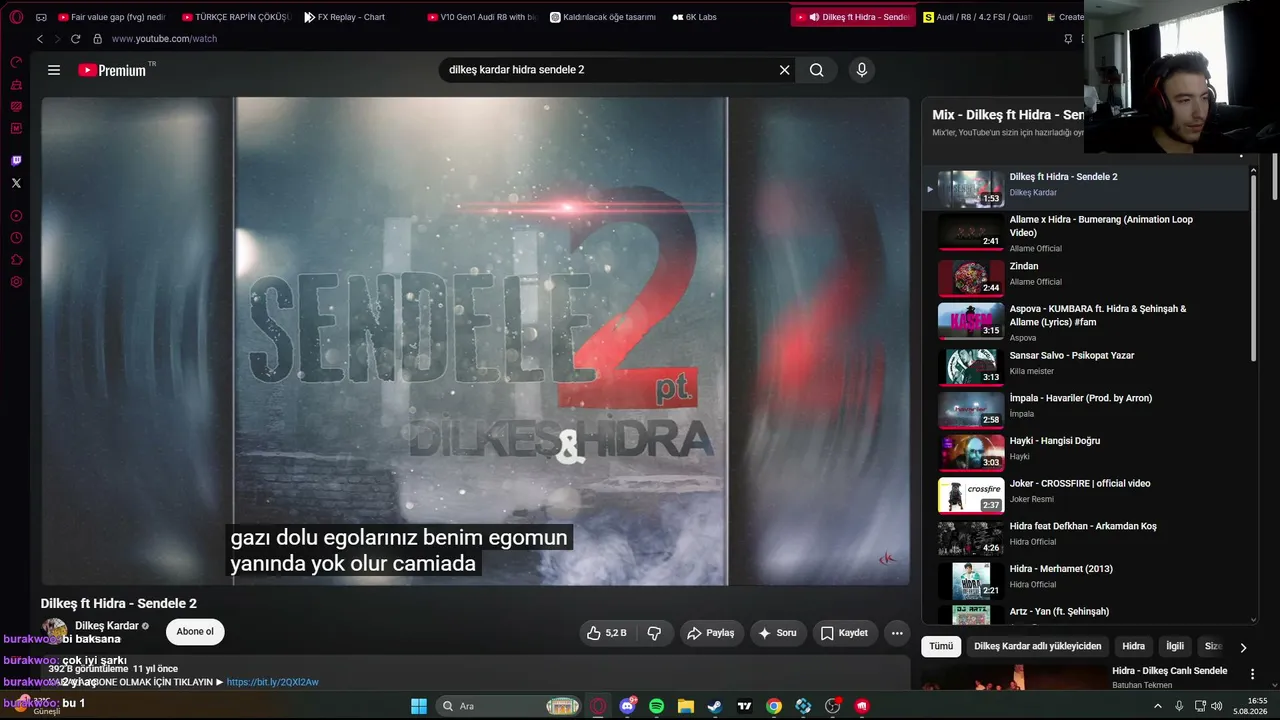
Task: Open the bit.ly link in description
Action: click(273, 682)
